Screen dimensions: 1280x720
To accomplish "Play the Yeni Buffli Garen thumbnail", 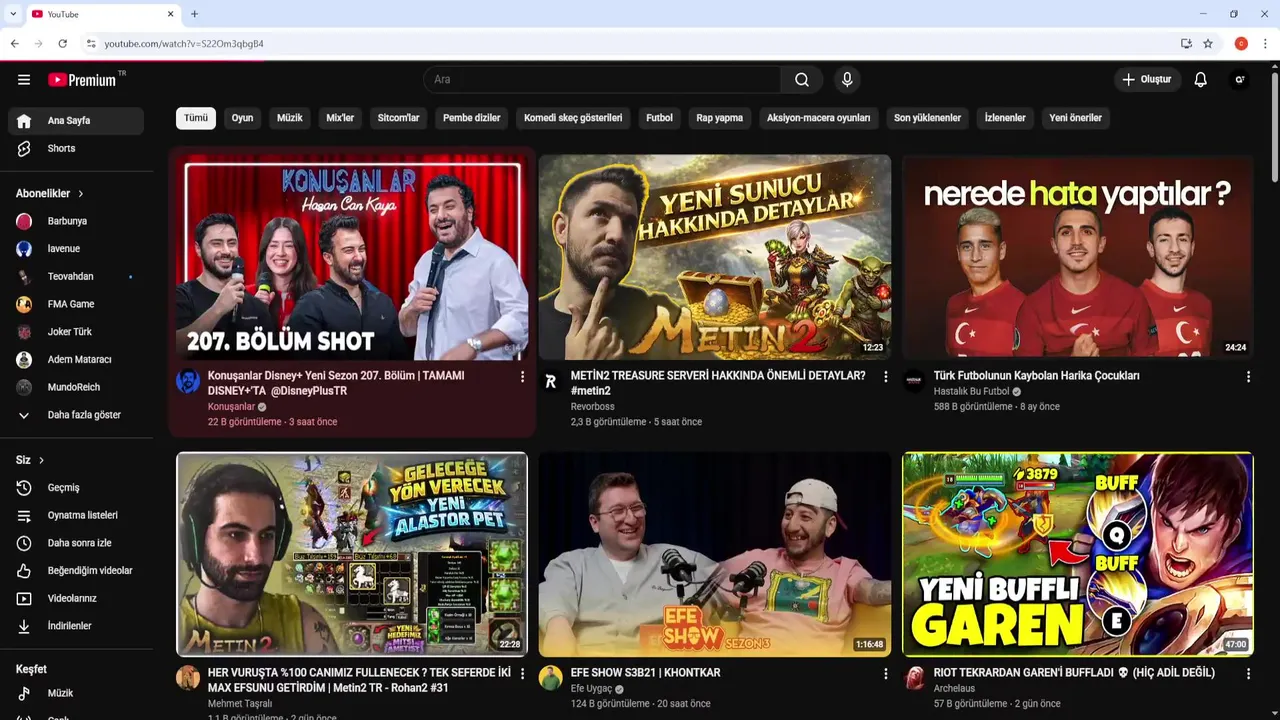I will [1078, 554].
